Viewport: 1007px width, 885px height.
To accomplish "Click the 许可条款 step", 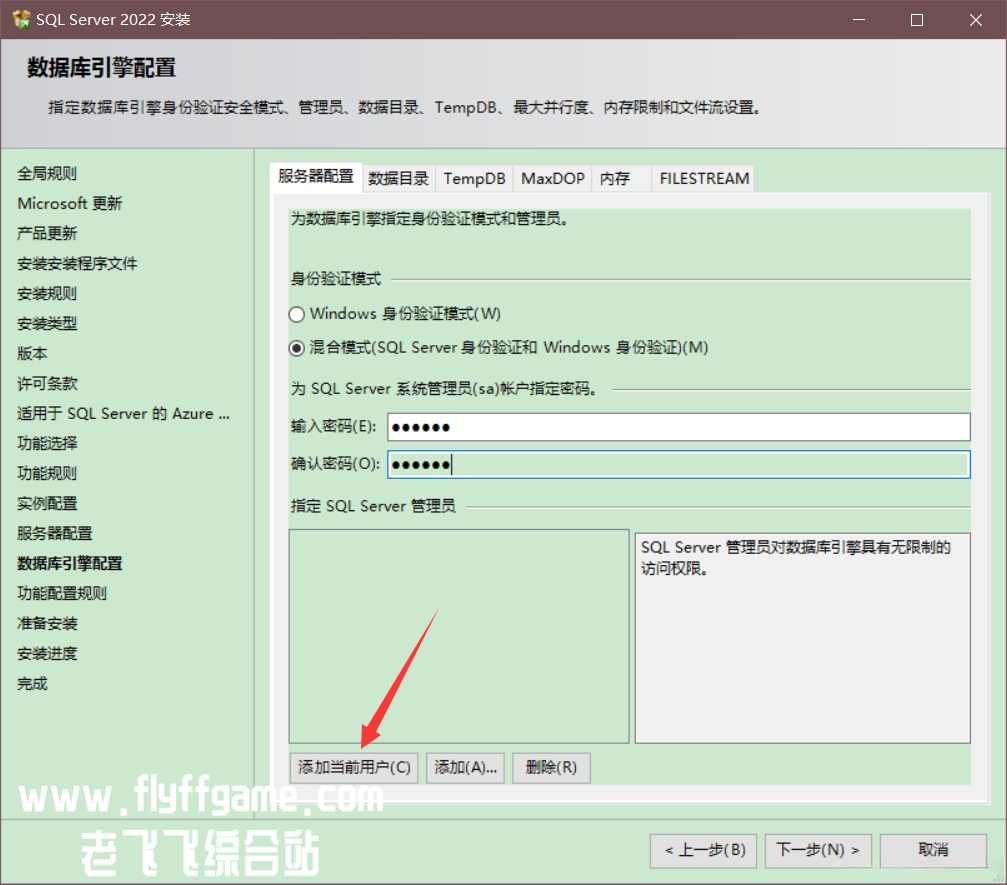I will [47, 384].
